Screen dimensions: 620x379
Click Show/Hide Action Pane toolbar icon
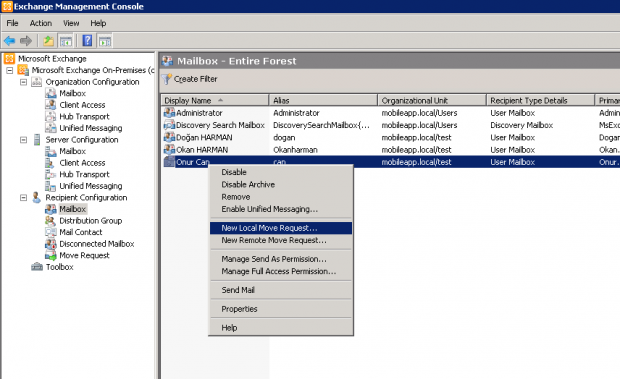tap(105, 41)
